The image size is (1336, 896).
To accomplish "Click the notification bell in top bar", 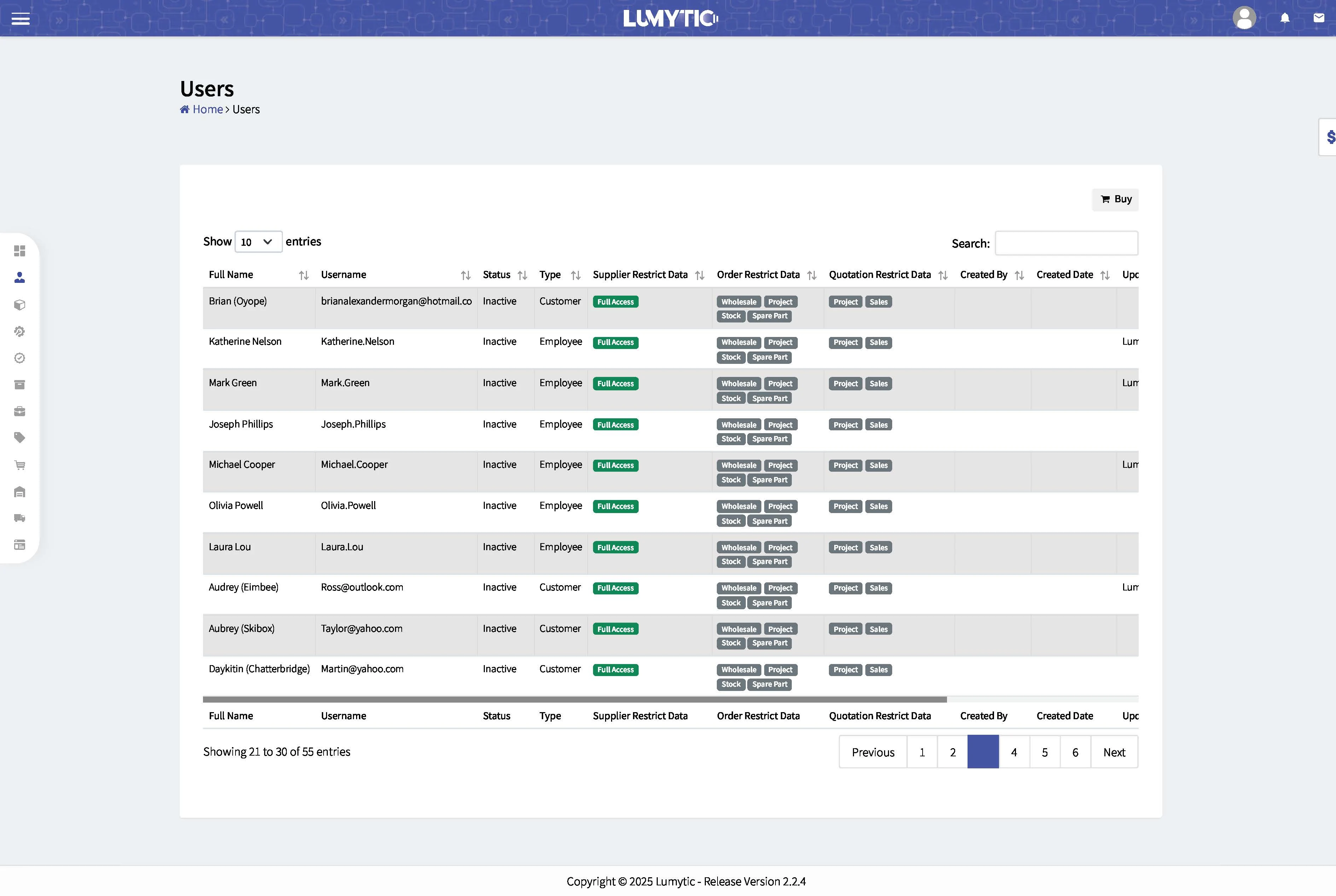I will [1285, 18].
